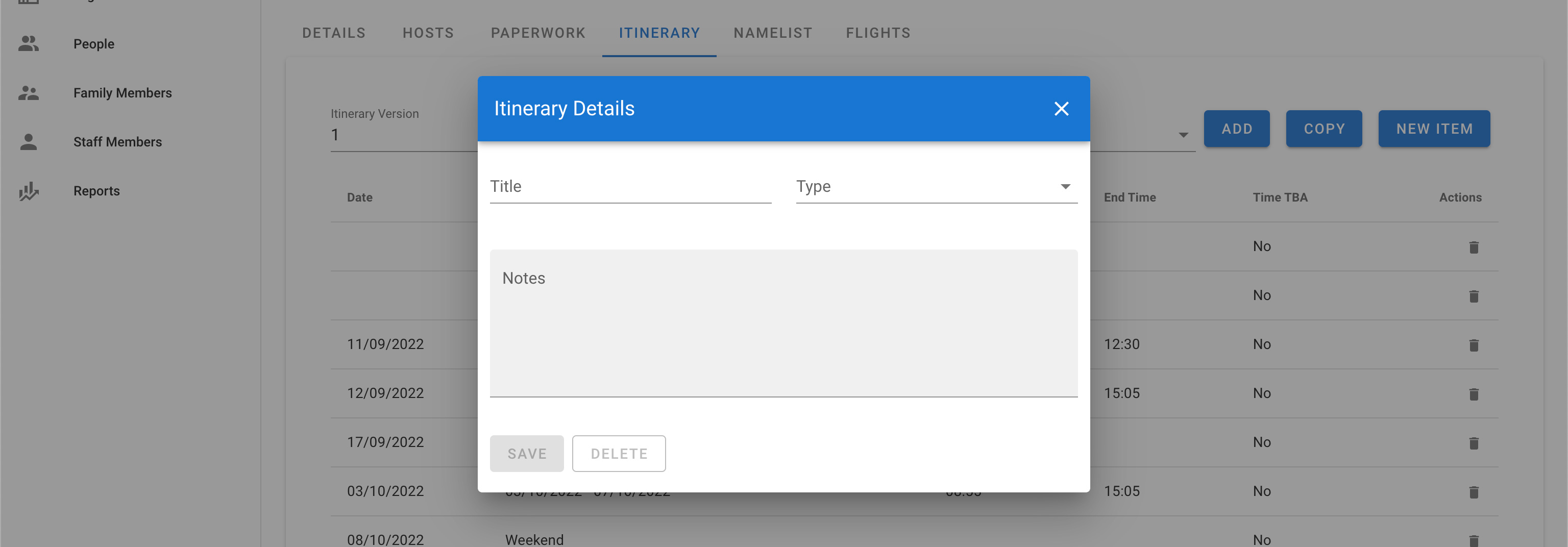This screenshot has width=1568, height=547.
Task: Close the Itinerary Details dialog
Action: point(1061,109)
